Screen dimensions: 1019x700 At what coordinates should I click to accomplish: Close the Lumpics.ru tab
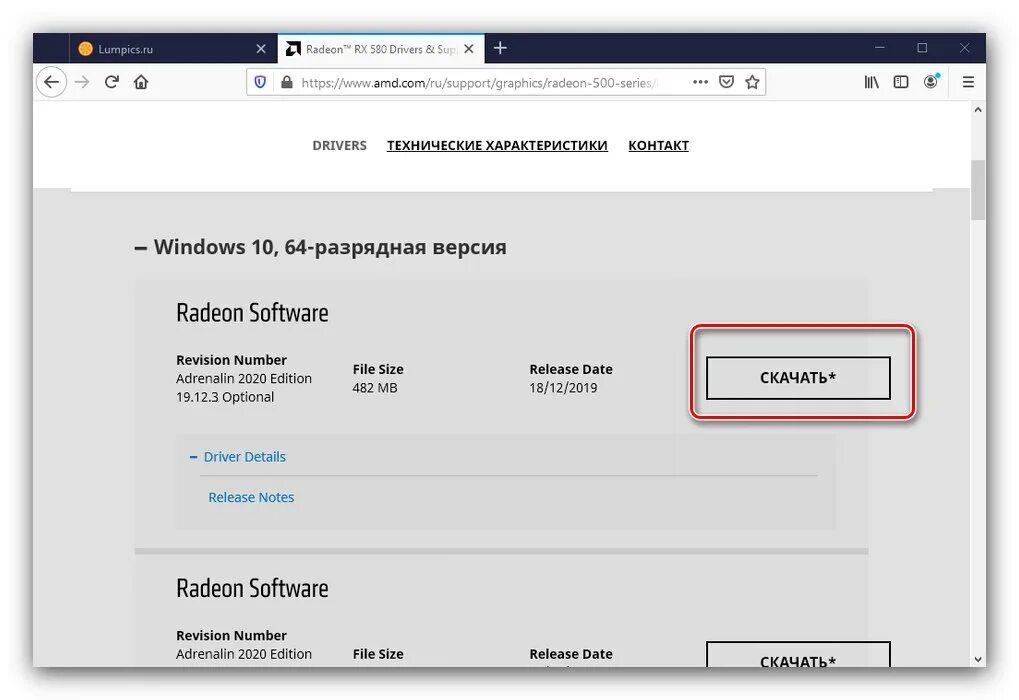[261, 49]
